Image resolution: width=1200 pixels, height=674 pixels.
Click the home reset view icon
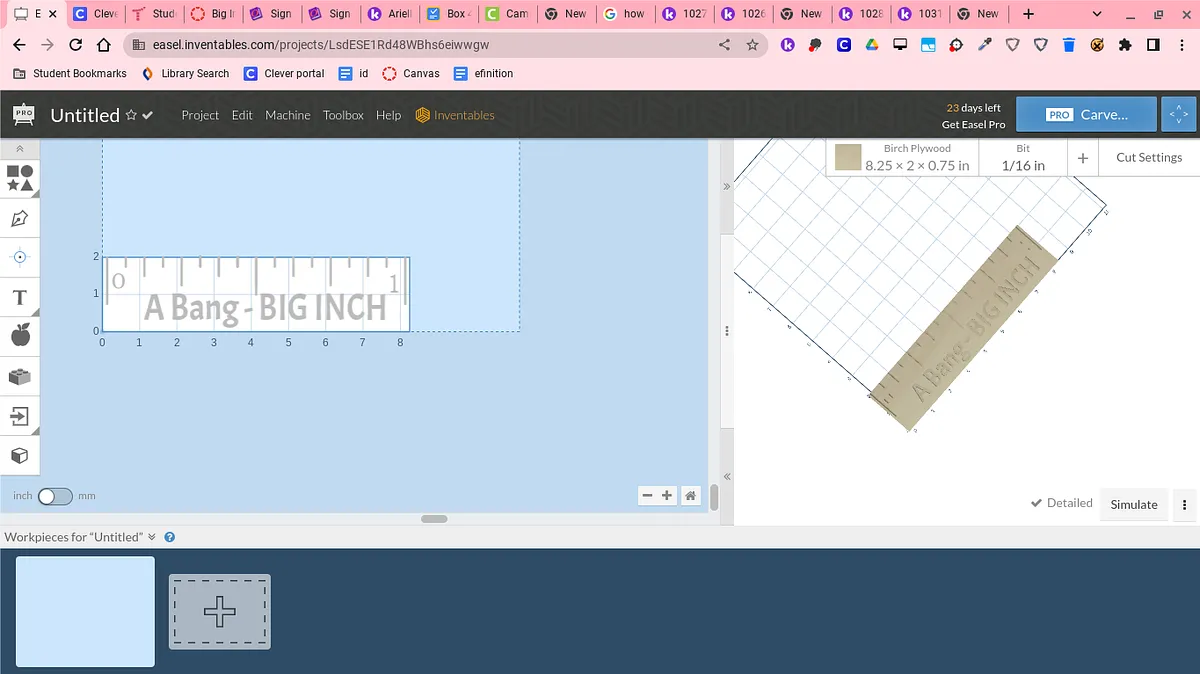(690, 495)
